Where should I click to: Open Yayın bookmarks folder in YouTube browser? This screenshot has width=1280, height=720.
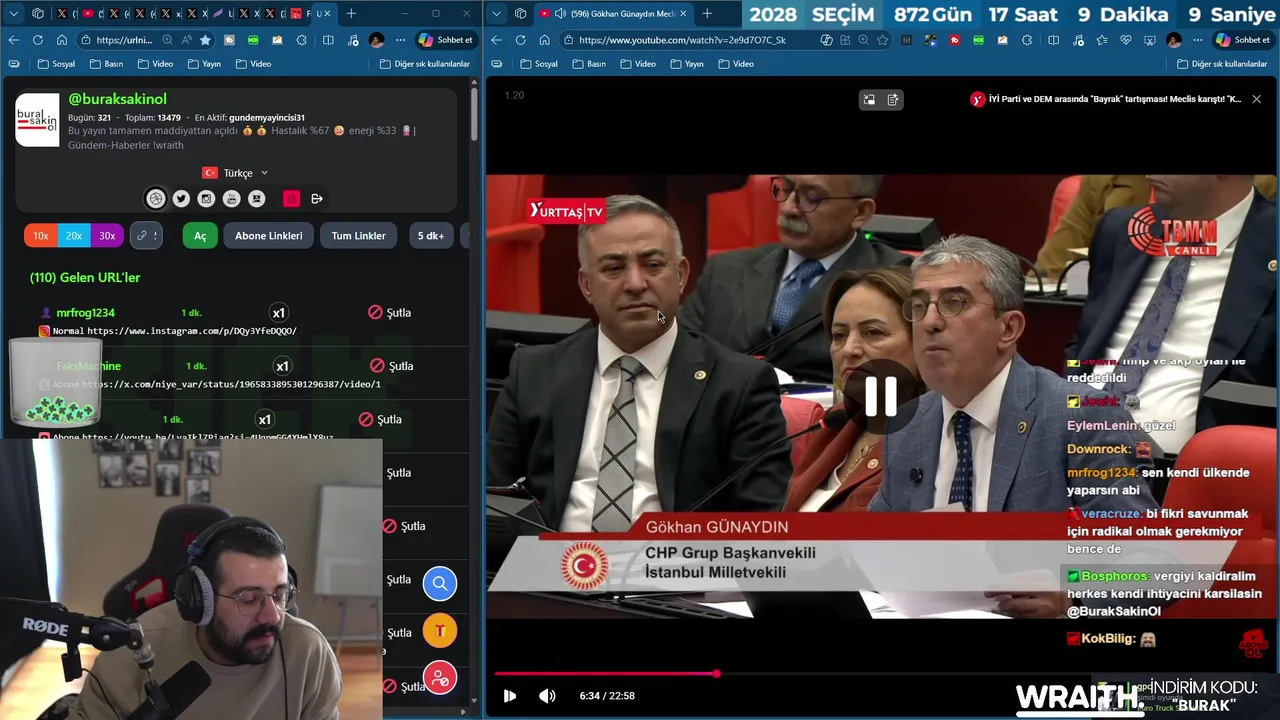(687, 64)
